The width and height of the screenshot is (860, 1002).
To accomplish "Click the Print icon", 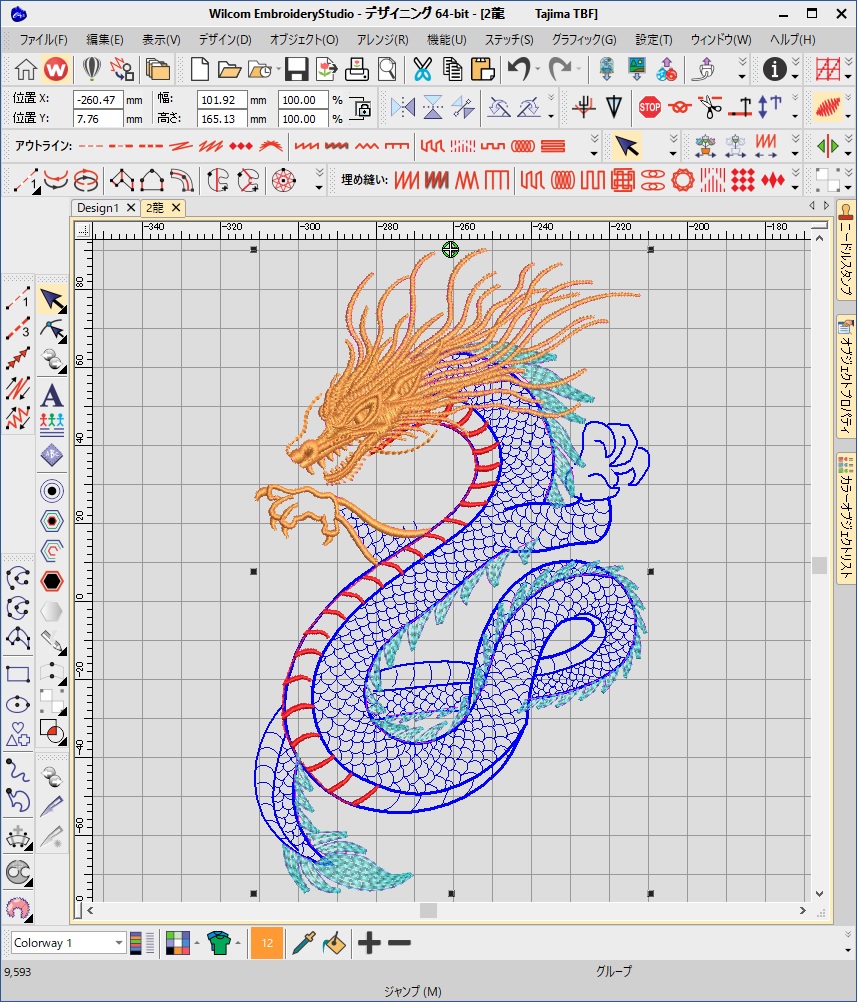I will pos(357,69).
